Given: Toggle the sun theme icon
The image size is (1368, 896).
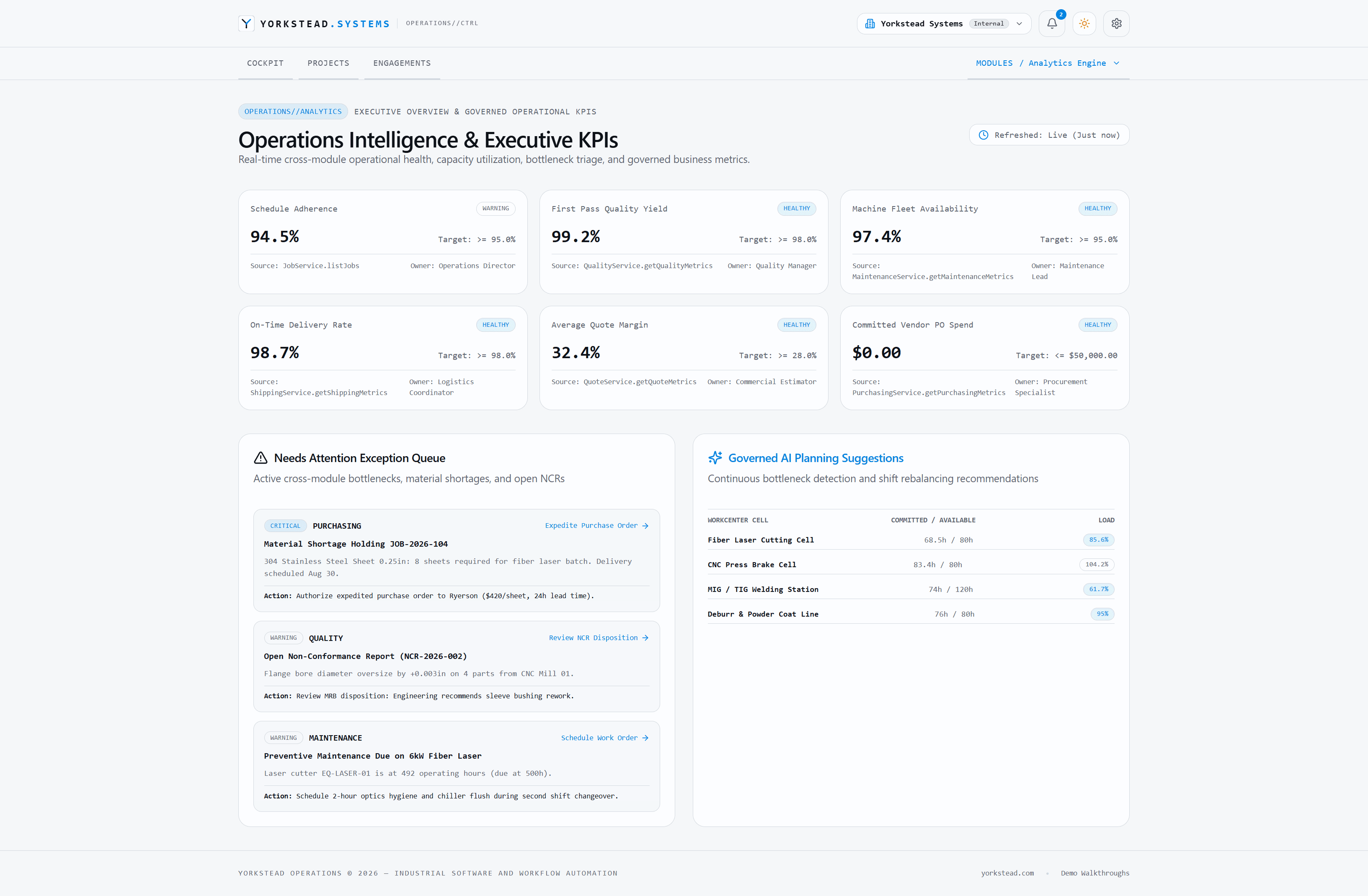Looking at the screenshot, I should pos(1084,23).
